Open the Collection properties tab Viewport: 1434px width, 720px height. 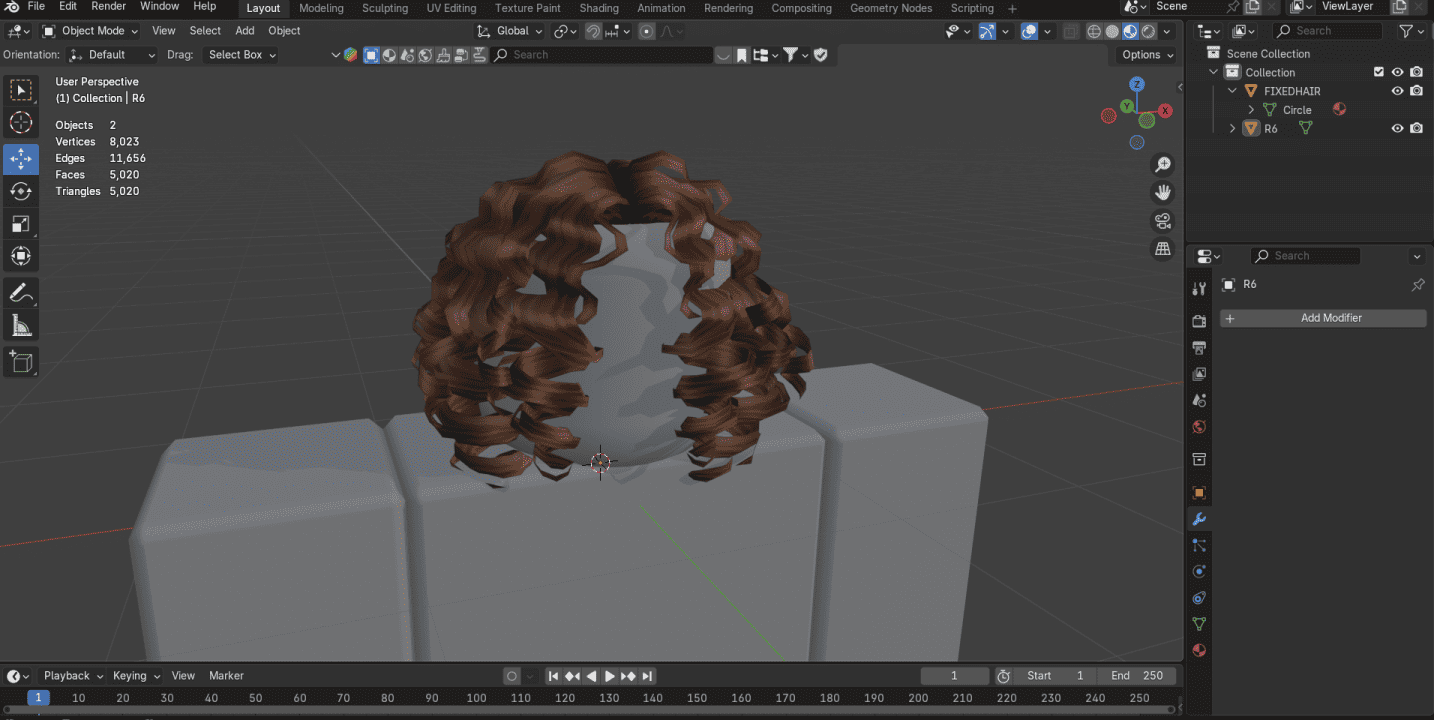[1199, 459]
